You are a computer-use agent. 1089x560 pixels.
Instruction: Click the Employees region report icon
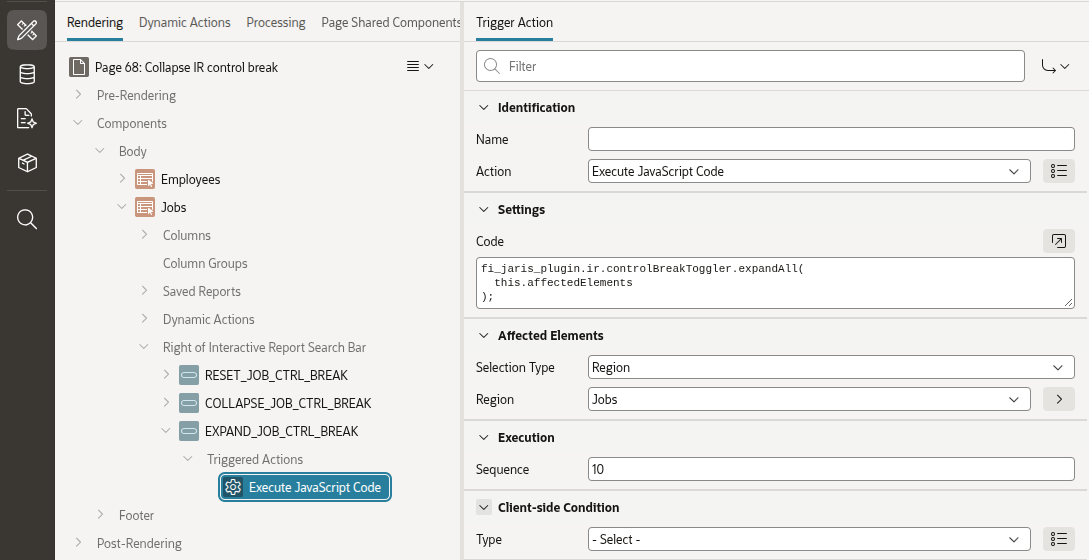pos(145,179)
